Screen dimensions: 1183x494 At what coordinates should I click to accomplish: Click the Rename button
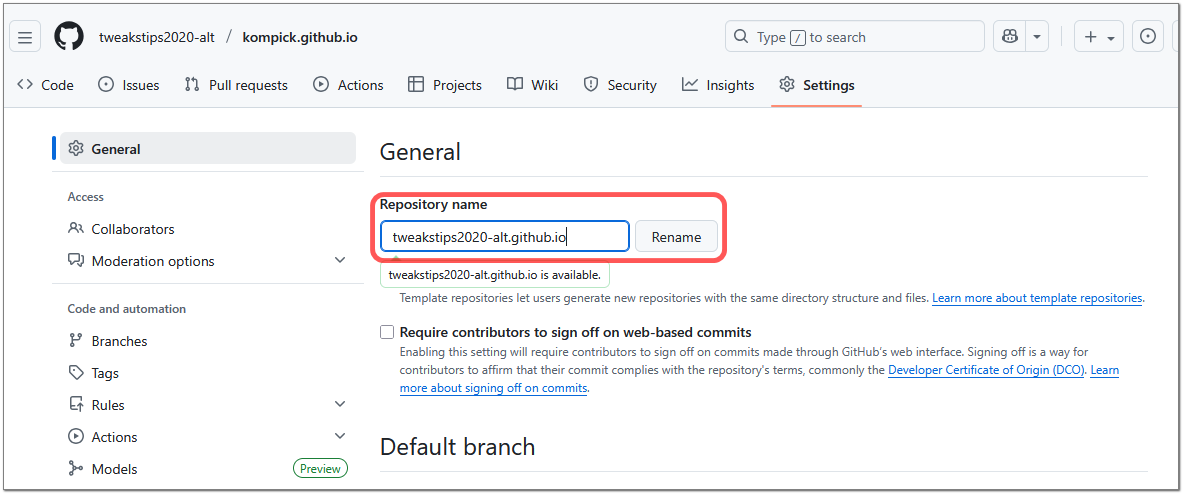click(x=676, y=237)
